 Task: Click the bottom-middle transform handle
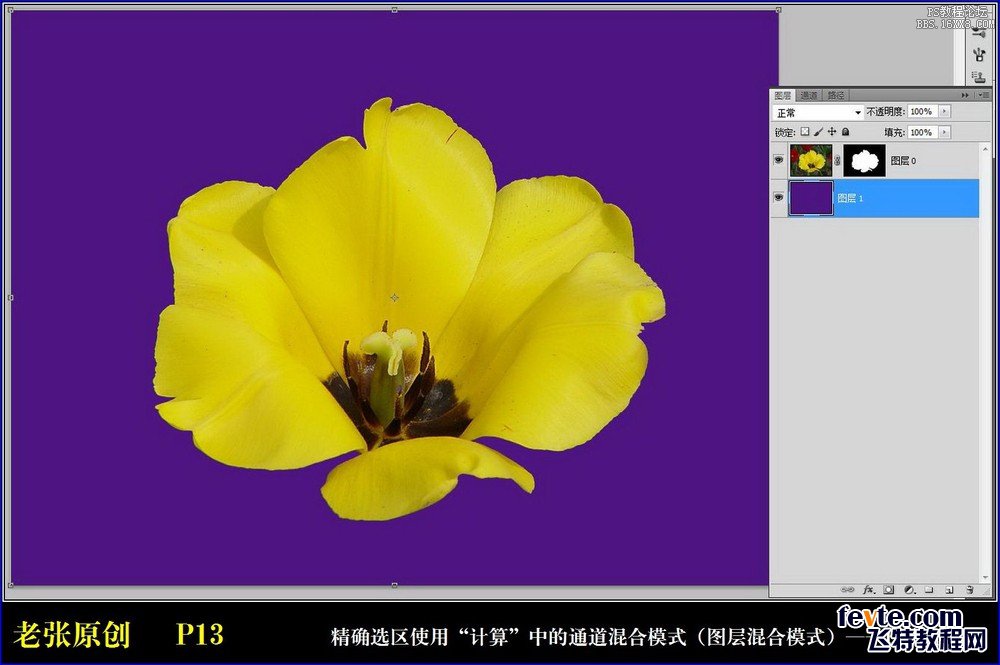tap(394, 585)
